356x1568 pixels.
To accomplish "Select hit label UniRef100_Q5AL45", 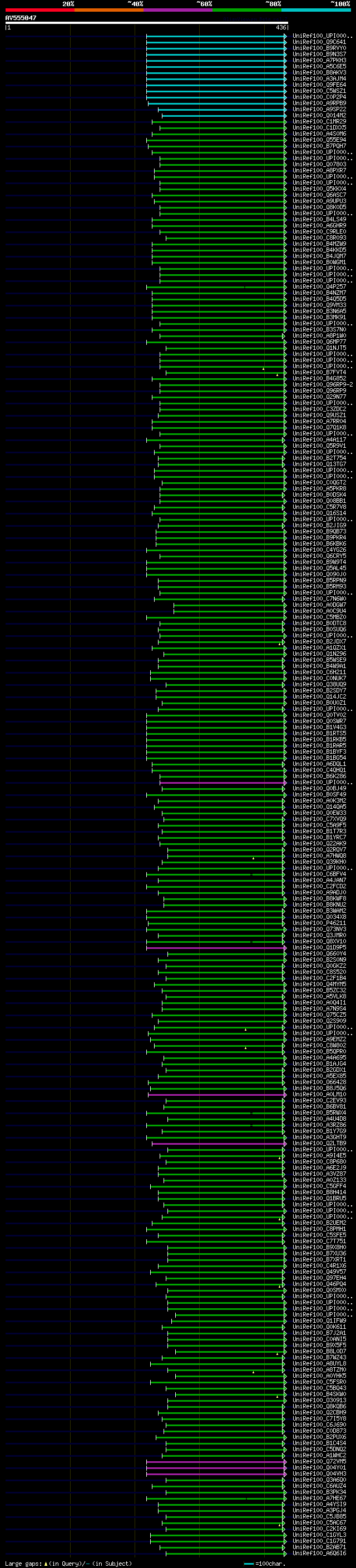I will pos(319,568).
